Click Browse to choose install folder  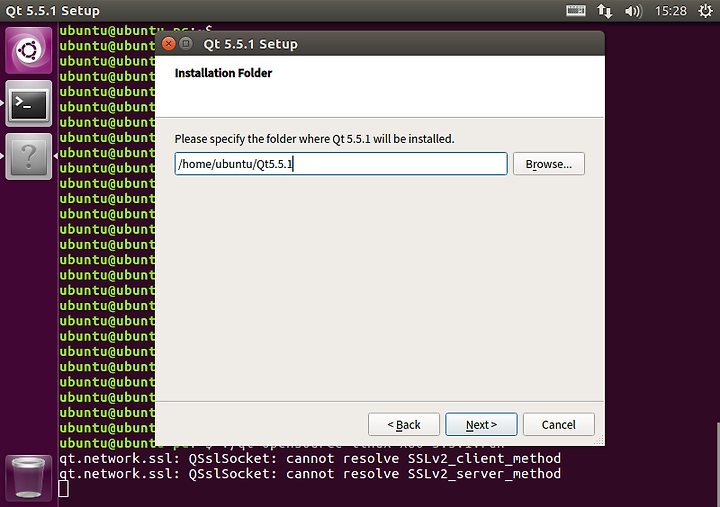tap(549, 164)
